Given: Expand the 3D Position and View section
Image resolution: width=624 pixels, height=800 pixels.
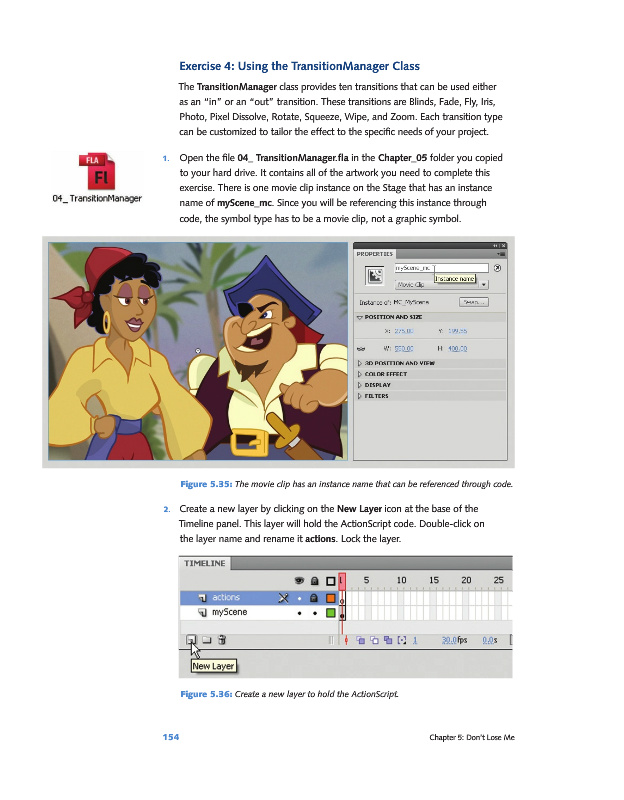Looking at the screenshot, I should pos(361,361).
